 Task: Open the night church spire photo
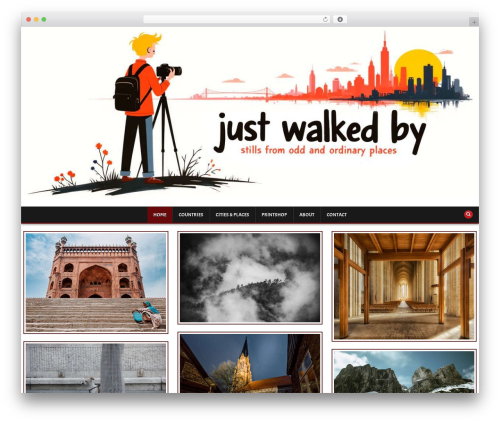coord(250,363)
